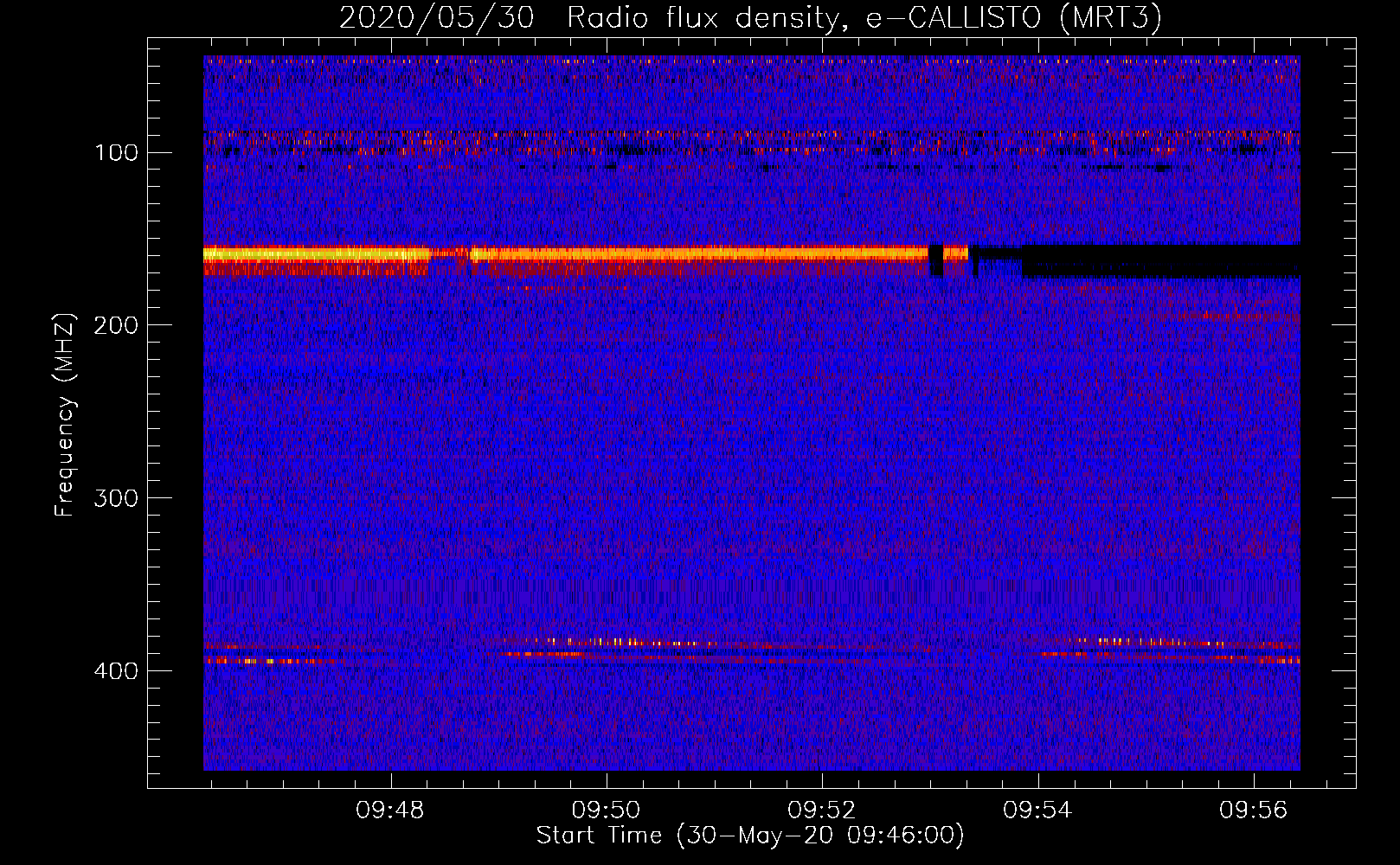Click the 09:56 time tick label

1254,811
